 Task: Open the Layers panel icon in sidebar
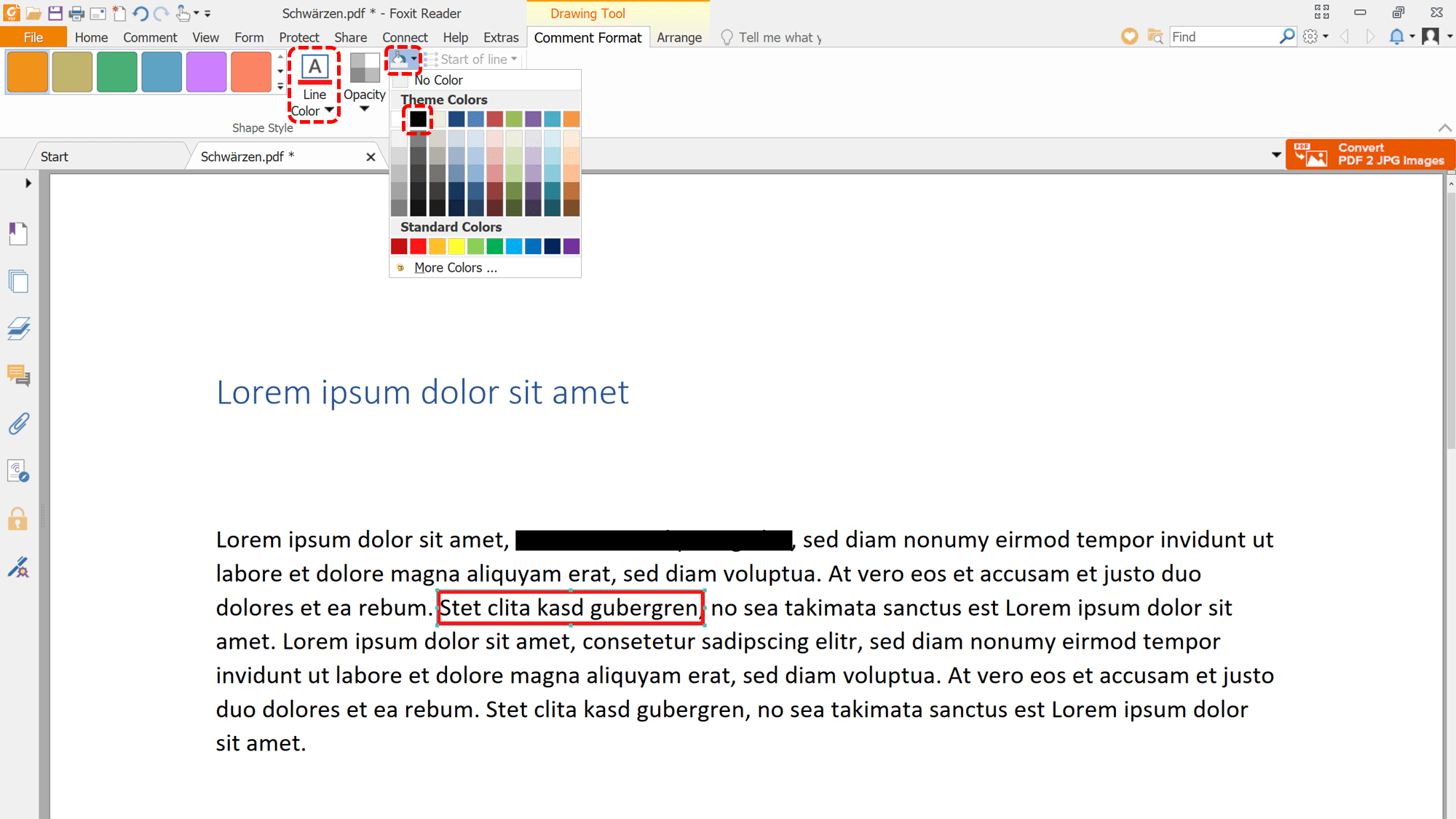point(18,329)
